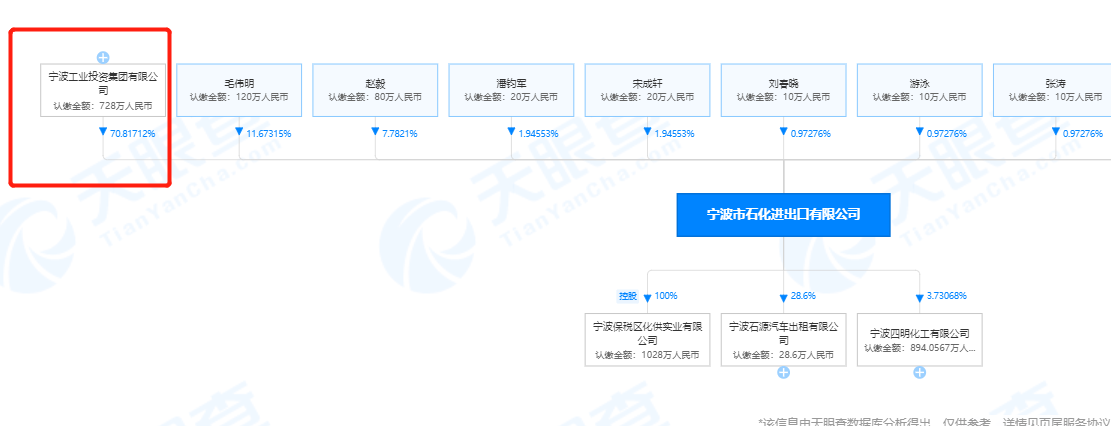This screenshot has width=1111, height=426.
Task: Open subsidiary 宁波四明化工有限公司
Action: [x=920, y=340]
